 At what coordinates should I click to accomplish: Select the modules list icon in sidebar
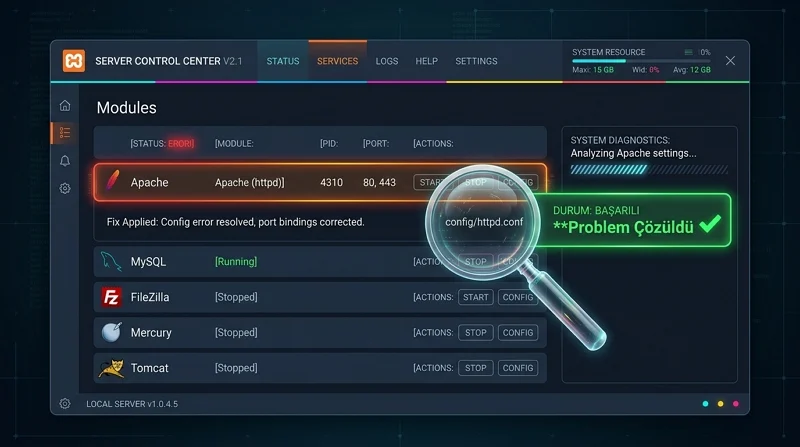65,133
